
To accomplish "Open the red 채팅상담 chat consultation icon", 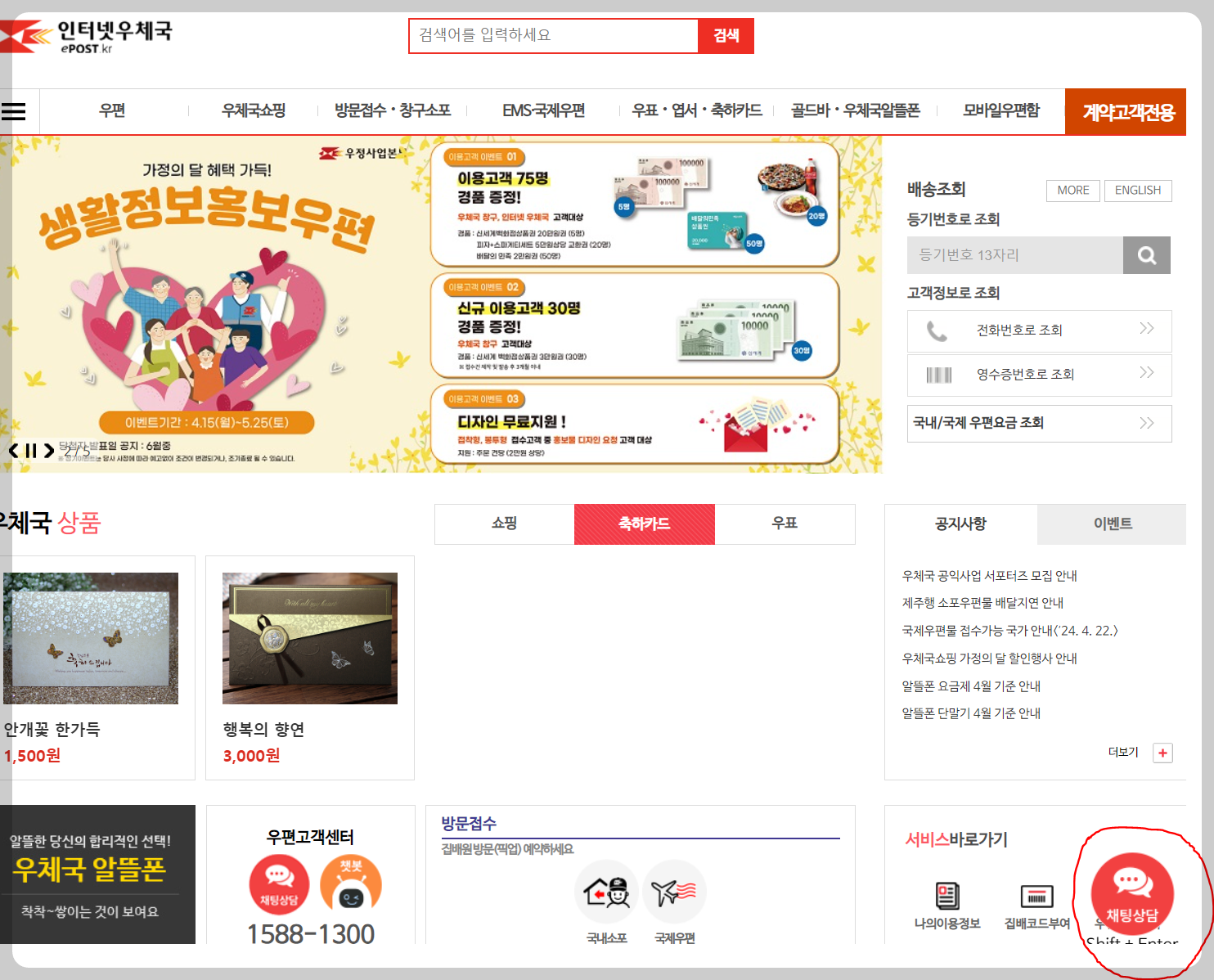I will (1131, 894).
